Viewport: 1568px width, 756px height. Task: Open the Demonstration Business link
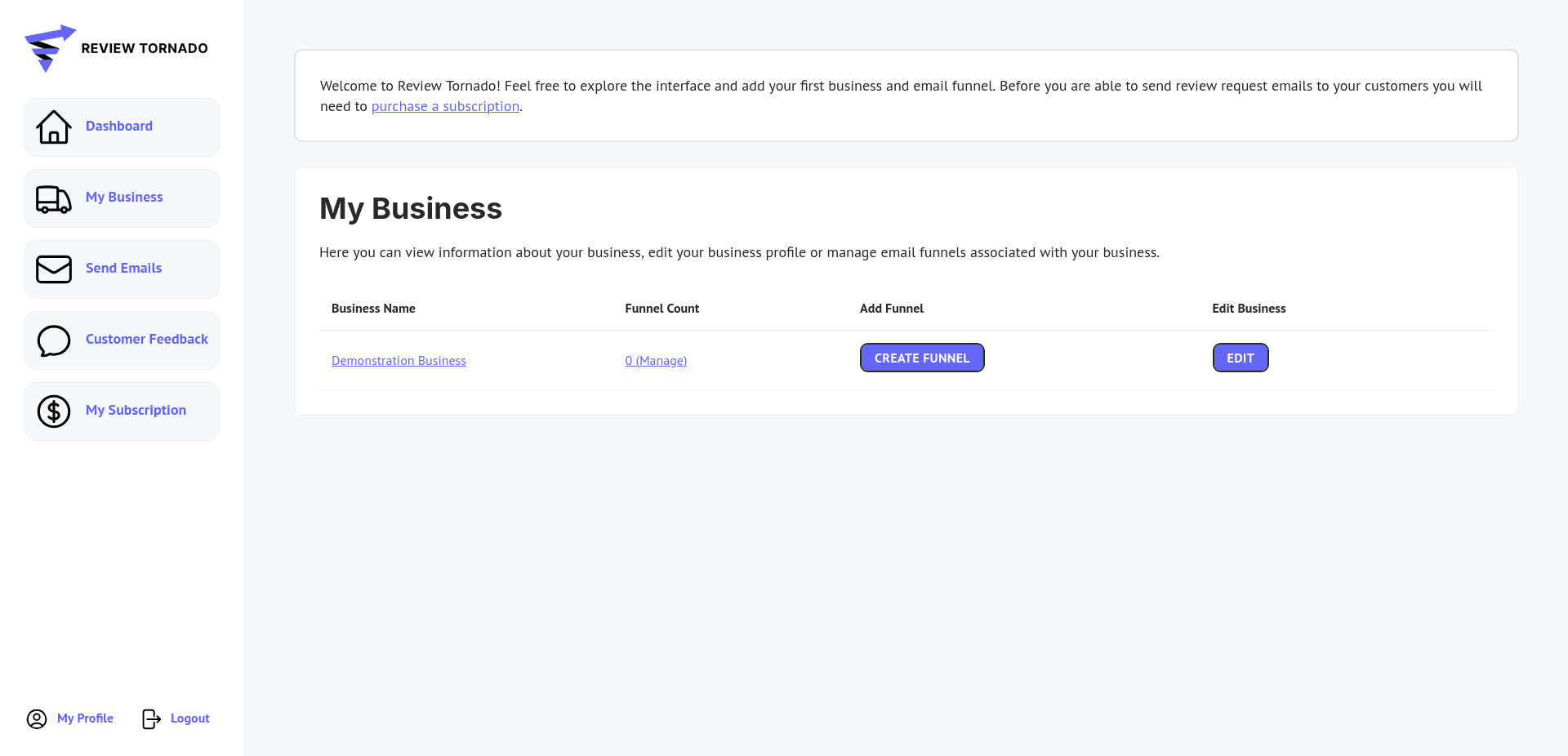pos(399,361)
